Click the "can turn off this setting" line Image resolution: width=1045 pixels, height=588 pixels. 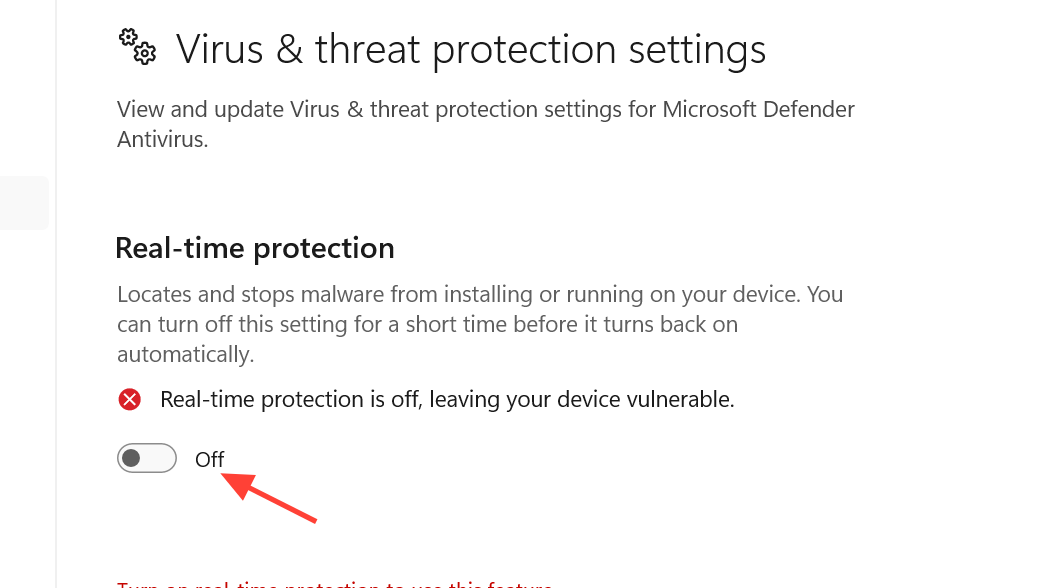click(x=240, y=324)
